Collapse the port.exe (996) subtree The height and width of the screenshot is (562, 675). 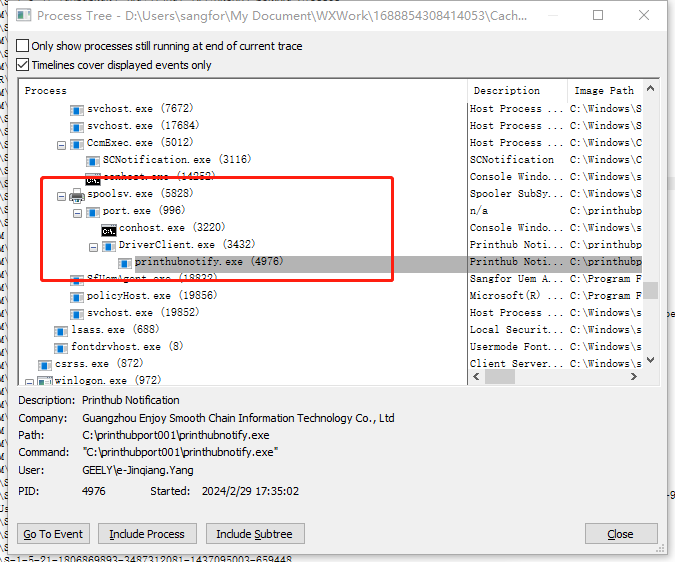[78, 211]
